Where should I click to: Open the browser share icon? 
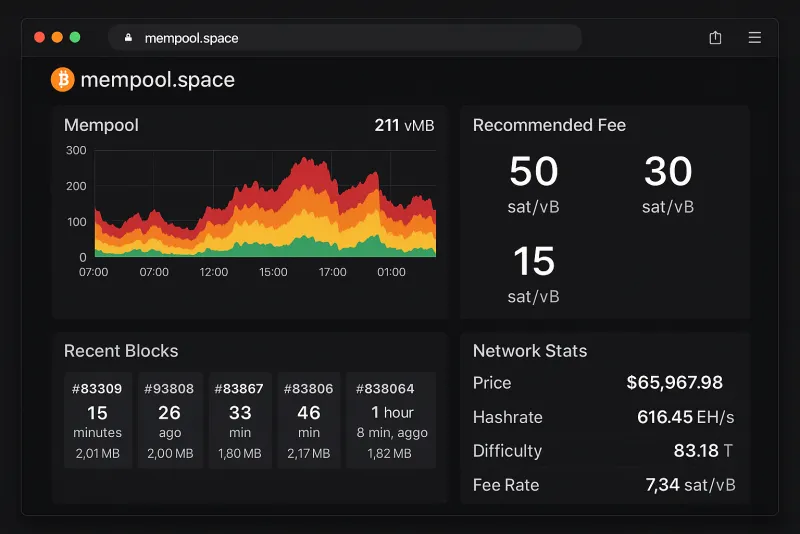point(715,38)
